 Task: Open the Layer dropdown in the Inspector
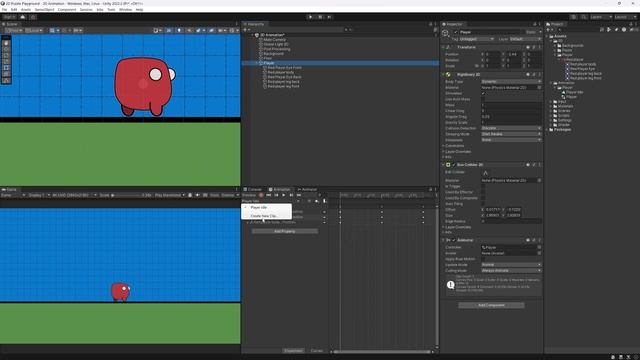coord(525,39)
